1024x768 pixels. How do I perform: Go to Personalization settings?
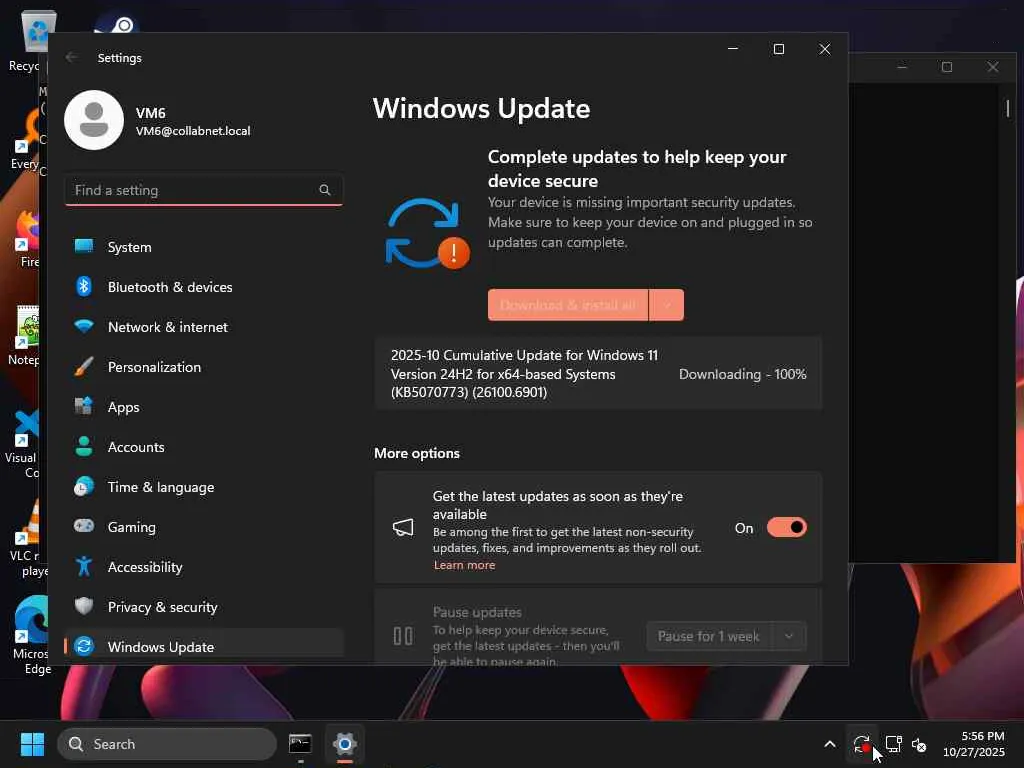204,366
